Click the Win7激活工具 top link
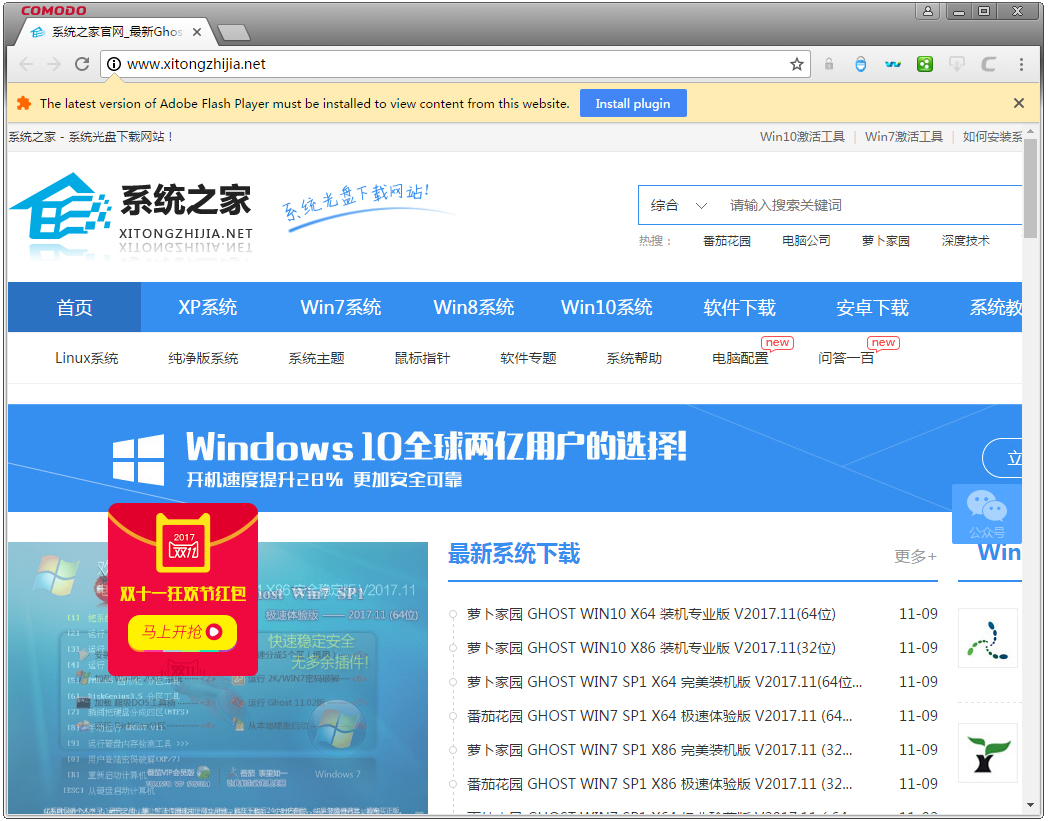 (904, 137)
